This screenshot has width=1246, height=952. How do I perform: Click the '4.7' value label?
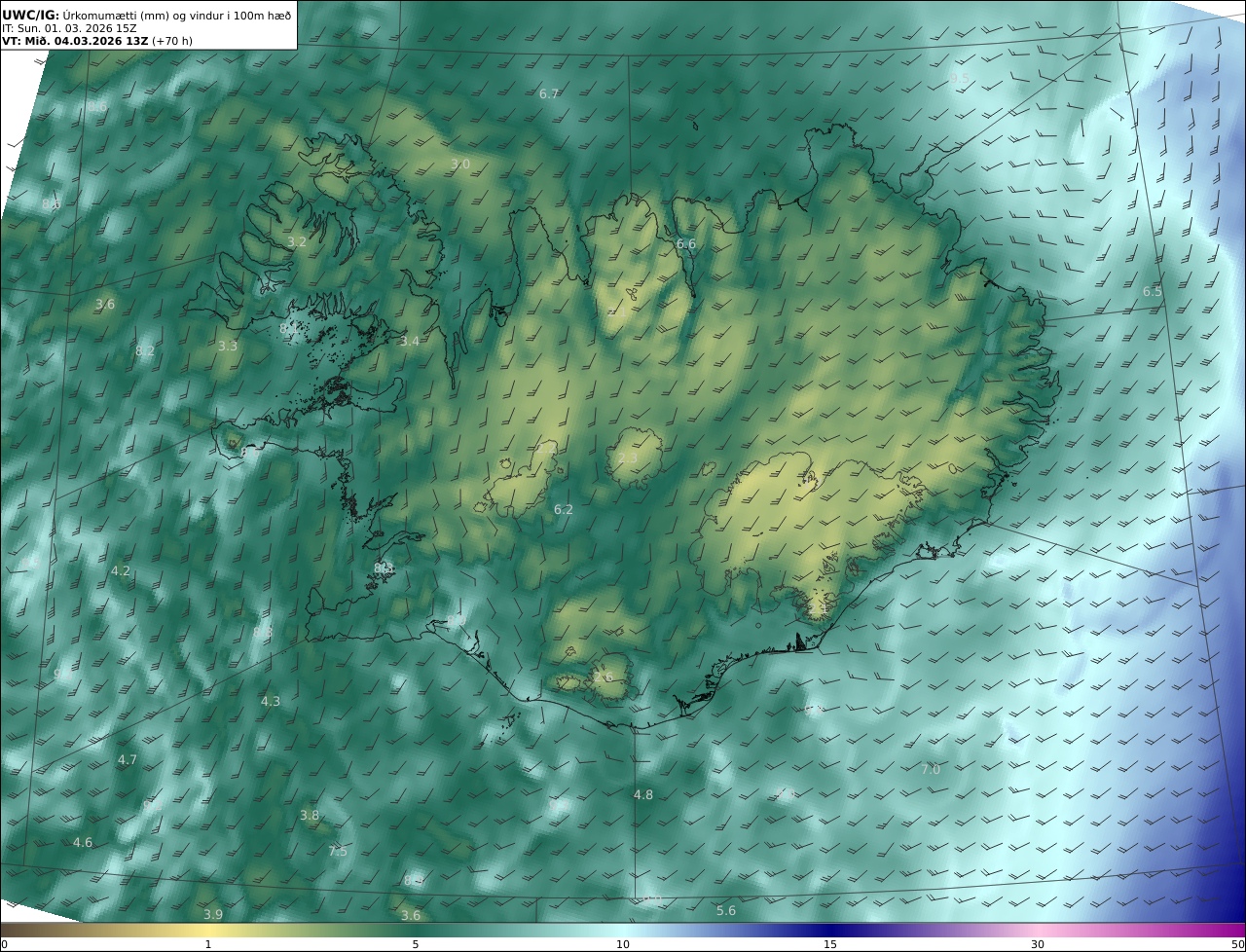point(128,760)
